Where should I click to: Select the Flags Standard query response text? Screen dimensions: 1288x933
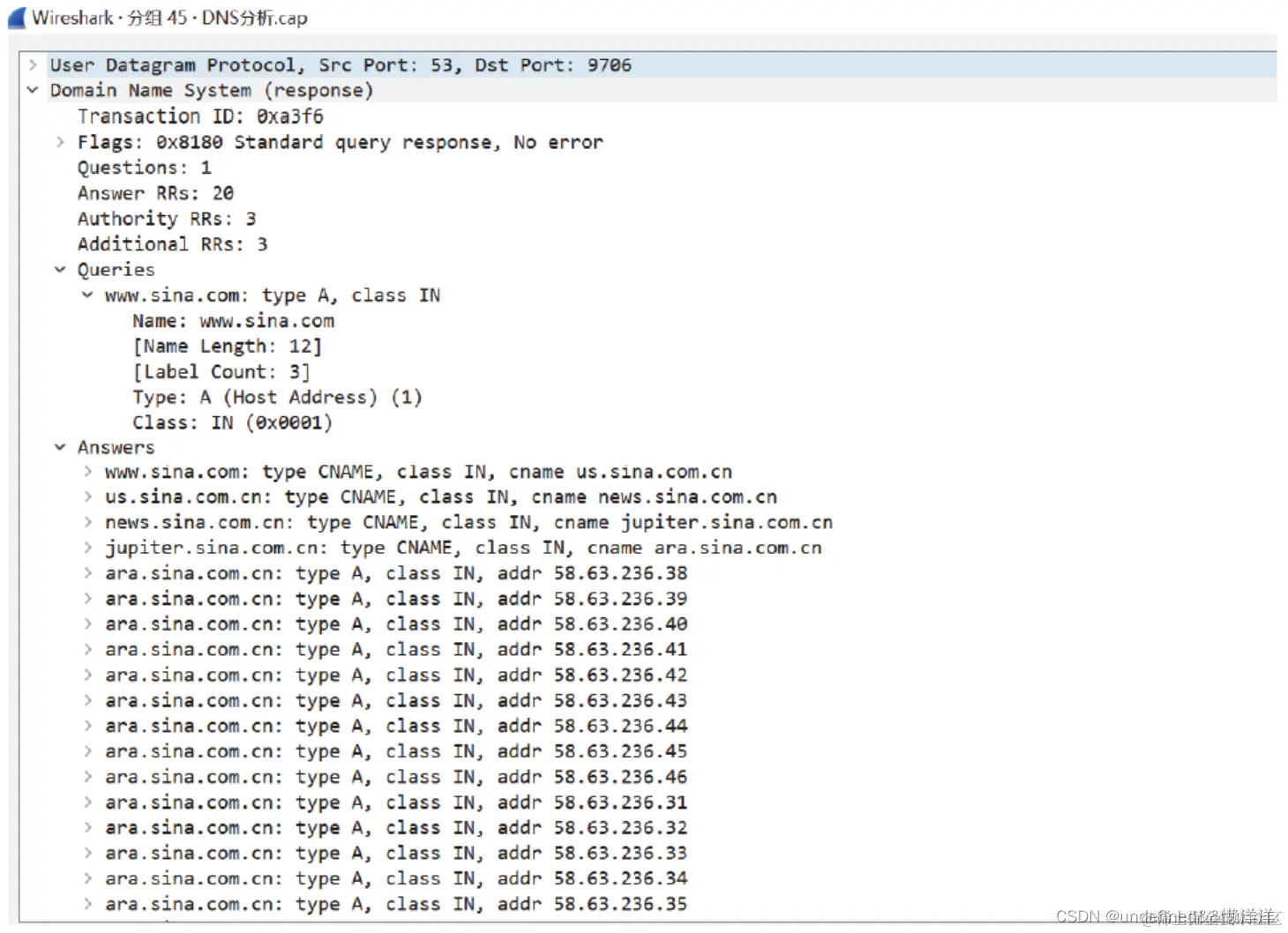[341, 142]
